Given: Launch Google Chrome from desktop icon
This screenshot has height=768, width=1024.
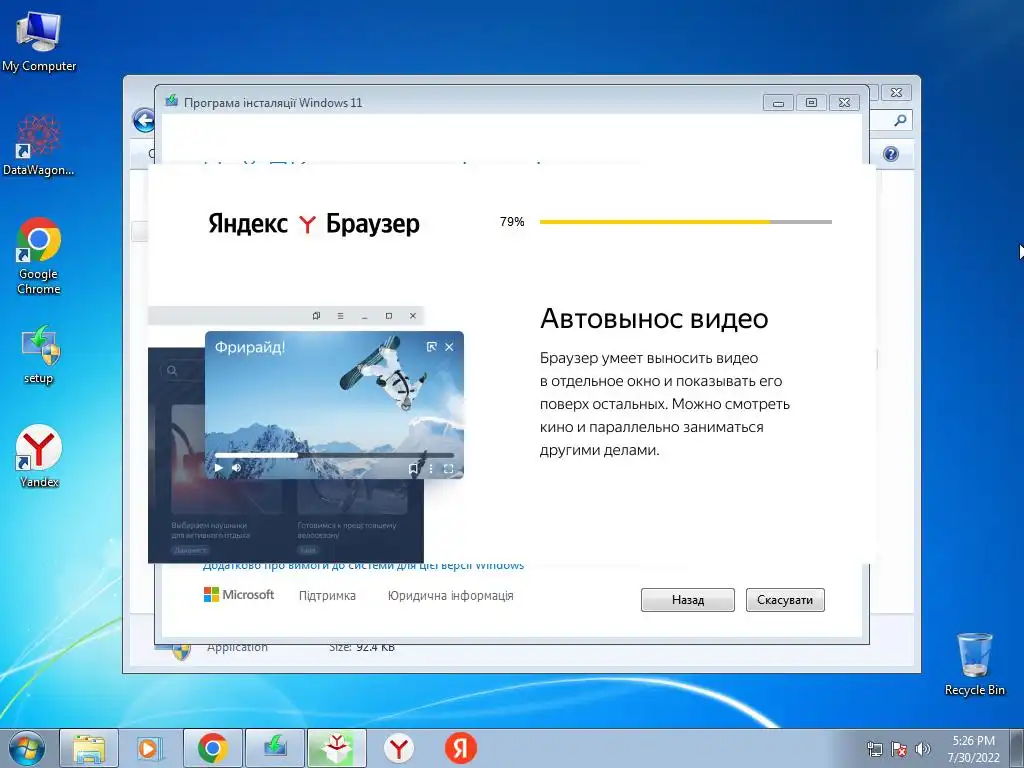Looking at the screenshot, I should 39,256.
